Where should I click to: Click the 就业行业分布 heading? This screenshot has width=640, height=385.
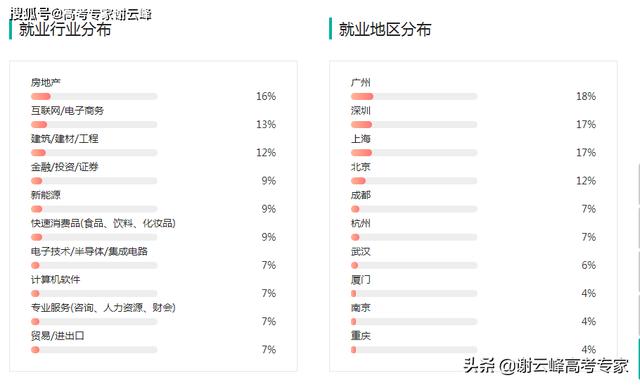pos(65,29)
